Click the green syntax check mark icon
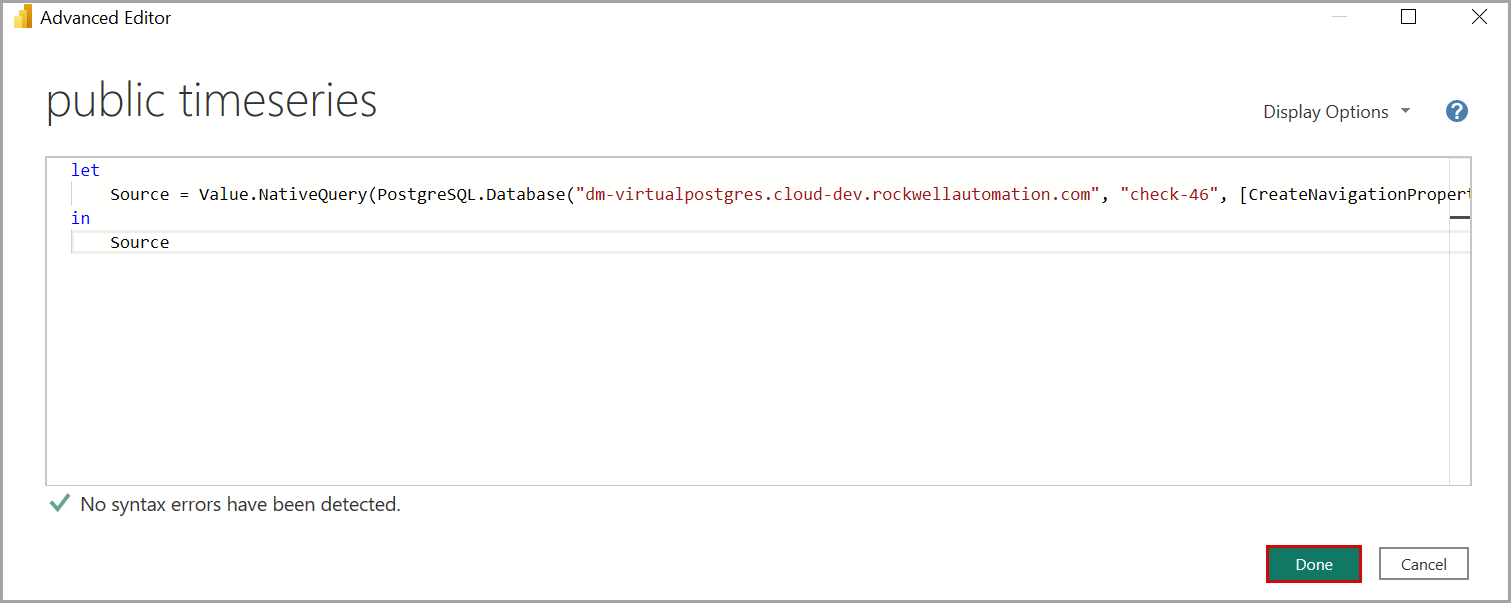 tap(60, 504)
